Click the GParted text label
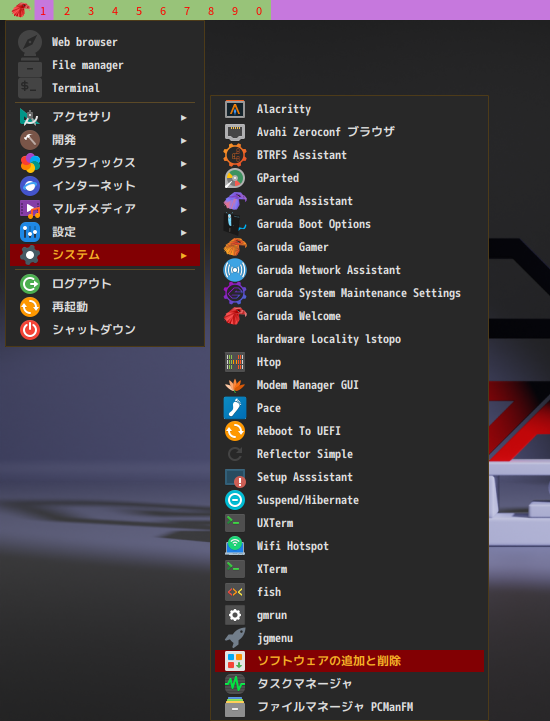 [x=278, y=178]
